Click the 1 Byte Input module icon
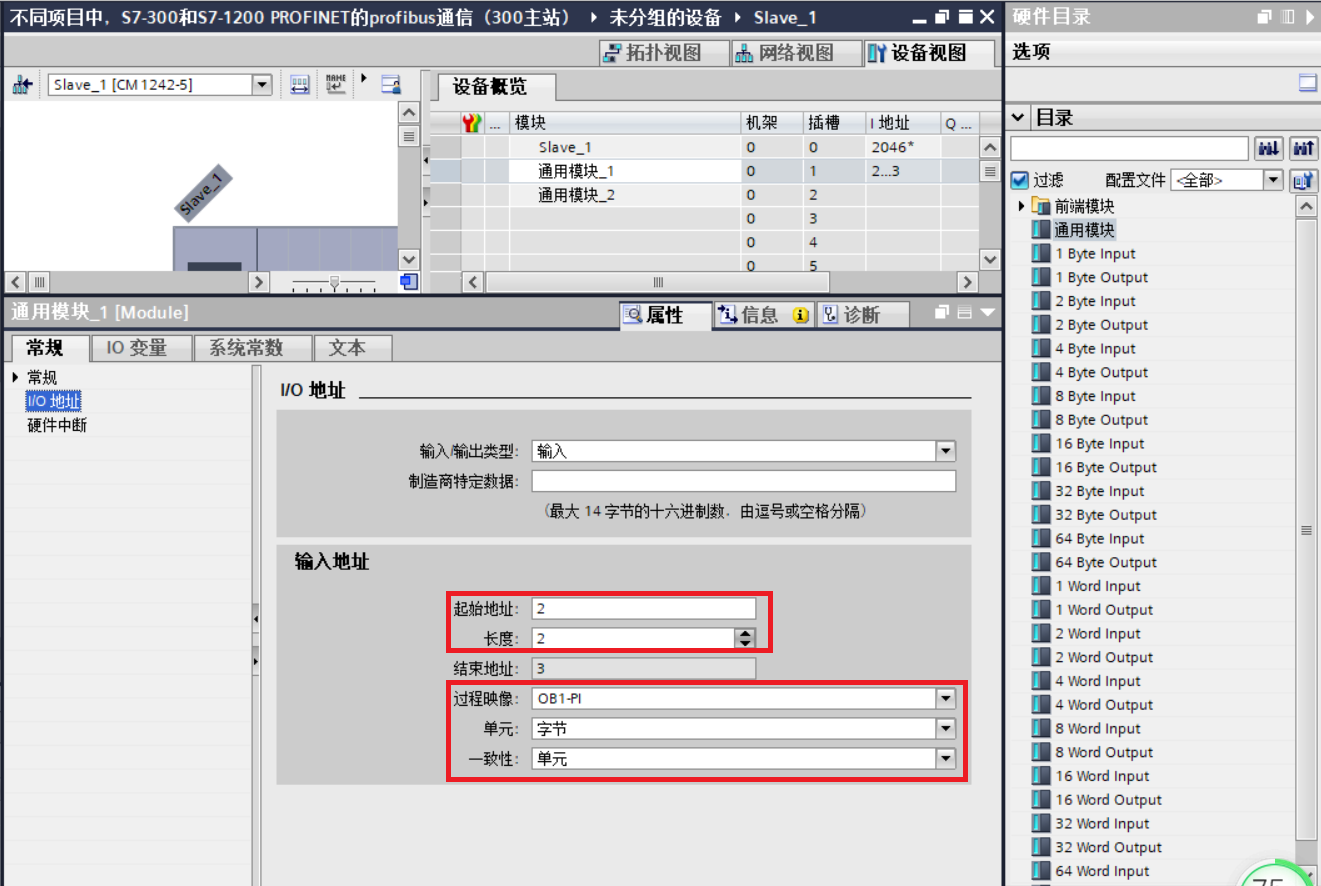Image resolution: width=1321 pixels, height=886 pixels. tap(1041, 254)
